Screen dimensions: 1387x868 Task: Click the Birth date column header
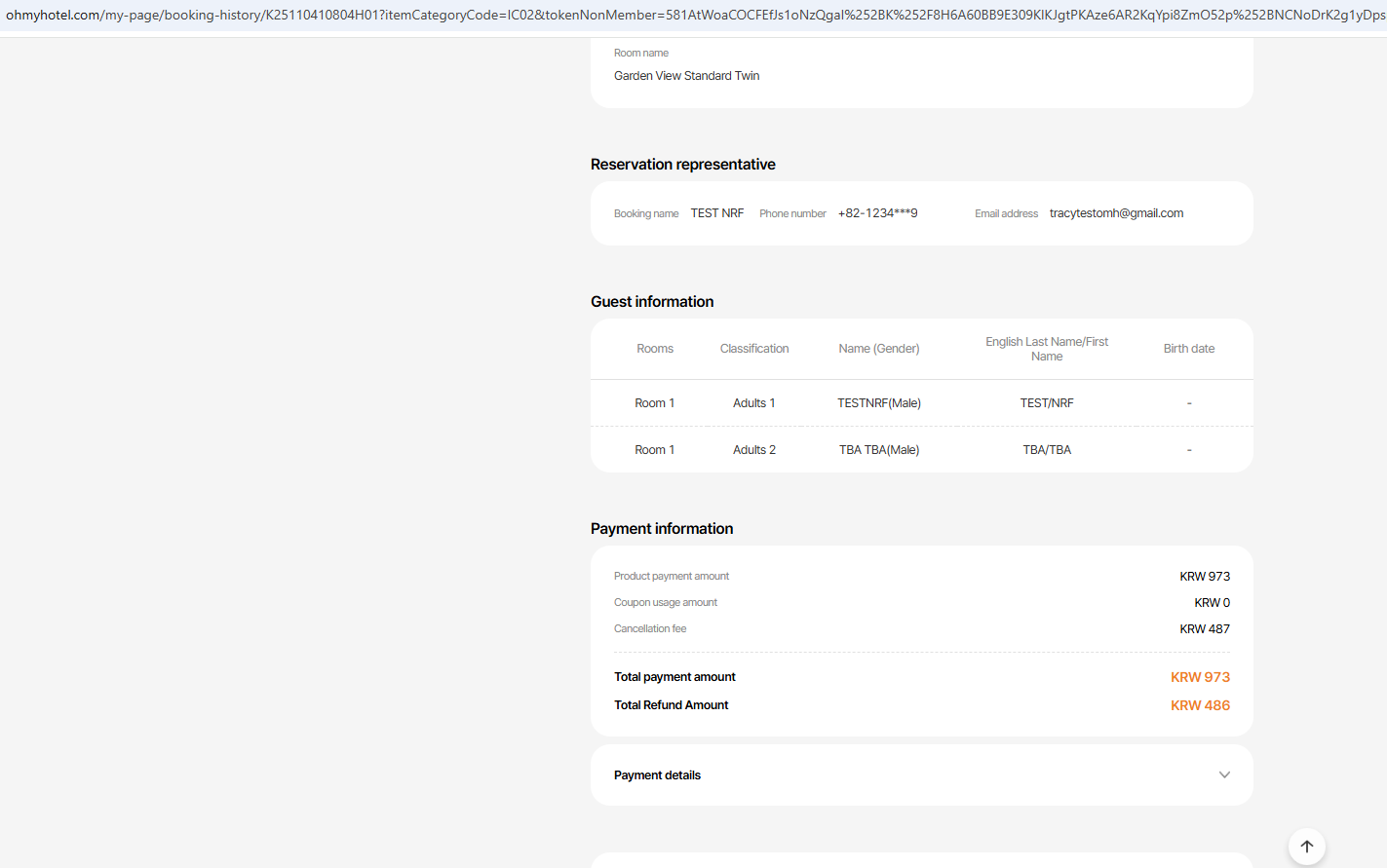pos(1188,349)
